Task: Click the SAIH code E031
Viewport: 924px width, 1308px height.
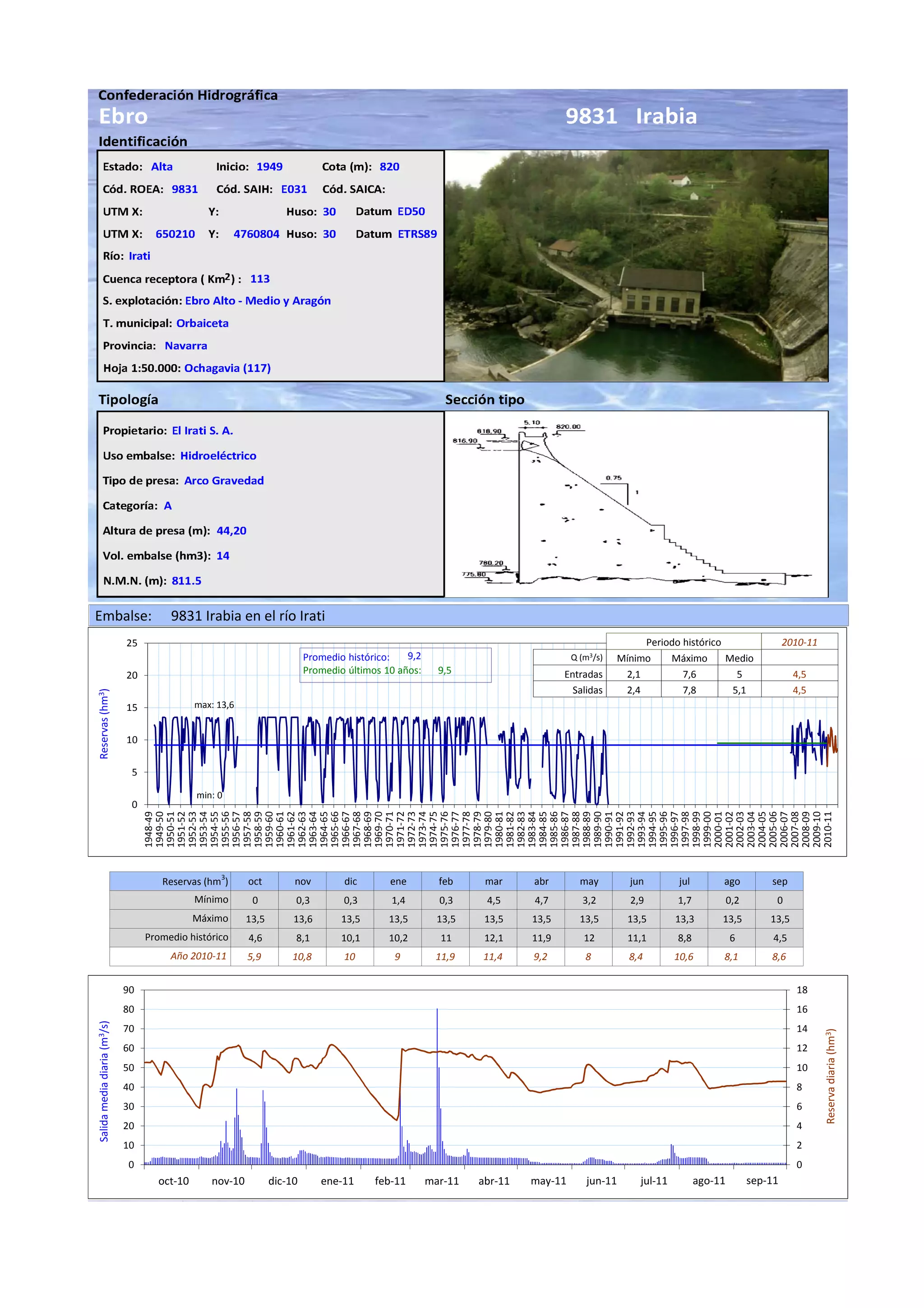Action: [x=294, y=189]
